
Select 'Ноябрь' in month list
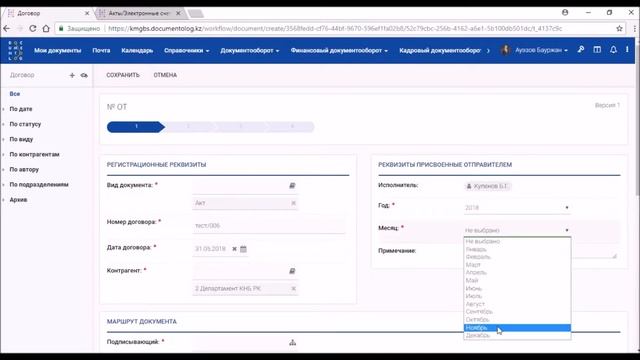pos(517,328)
